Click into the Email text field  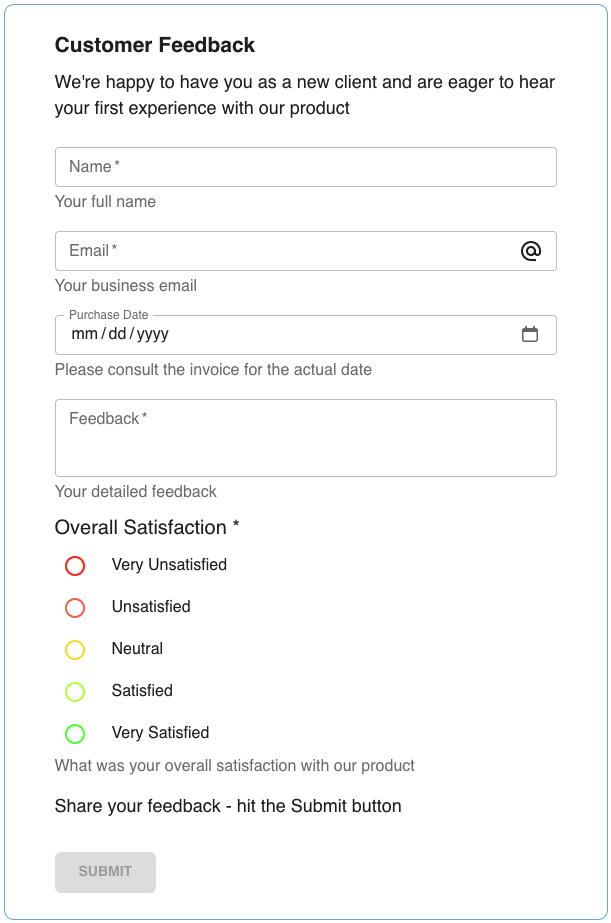(285, 251)
